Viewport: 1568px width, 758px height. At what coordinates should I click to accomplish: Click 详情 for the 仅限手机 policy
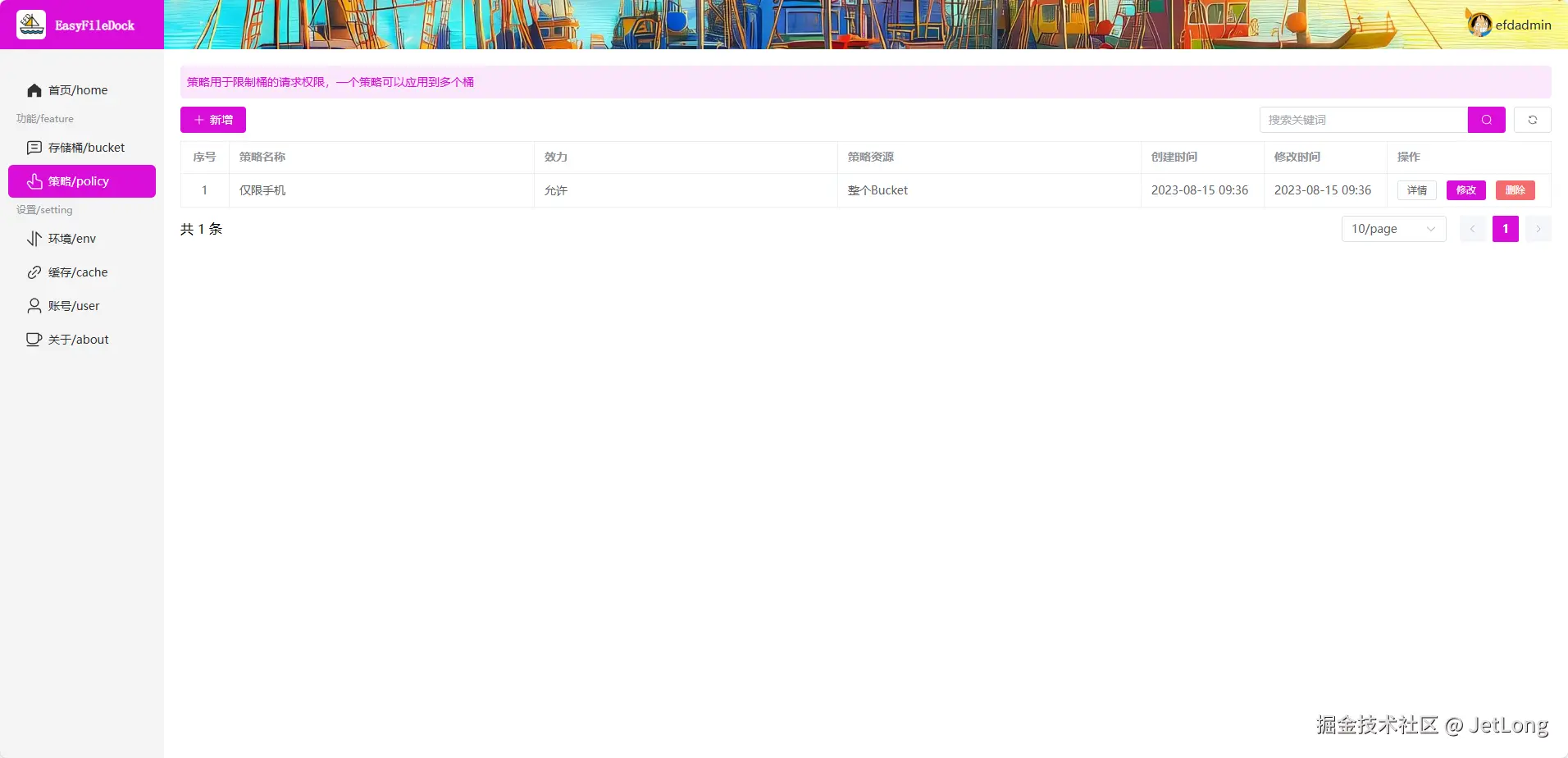click(1417, 190)
